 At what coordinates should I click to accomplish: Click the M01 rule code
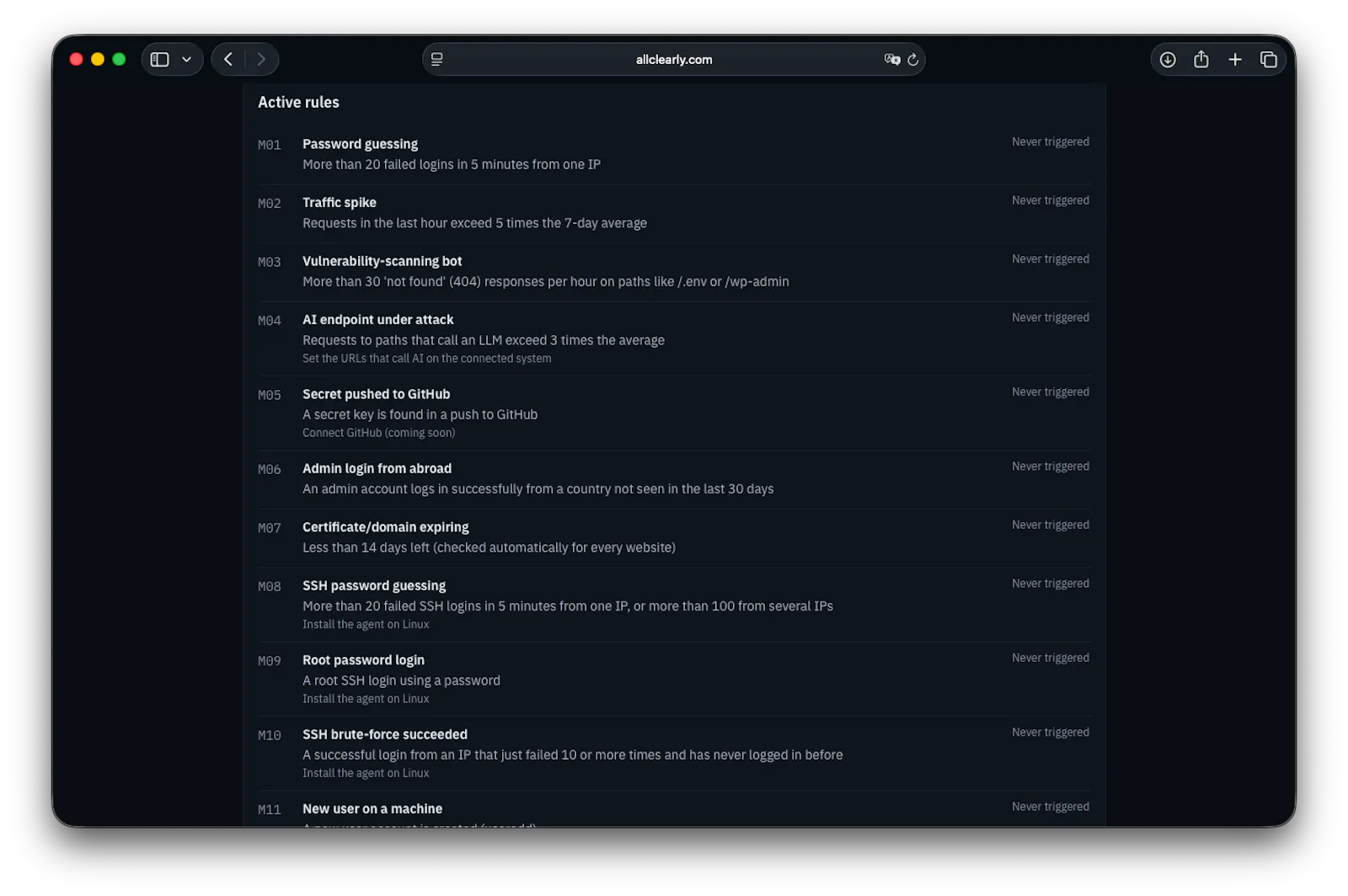269,145
